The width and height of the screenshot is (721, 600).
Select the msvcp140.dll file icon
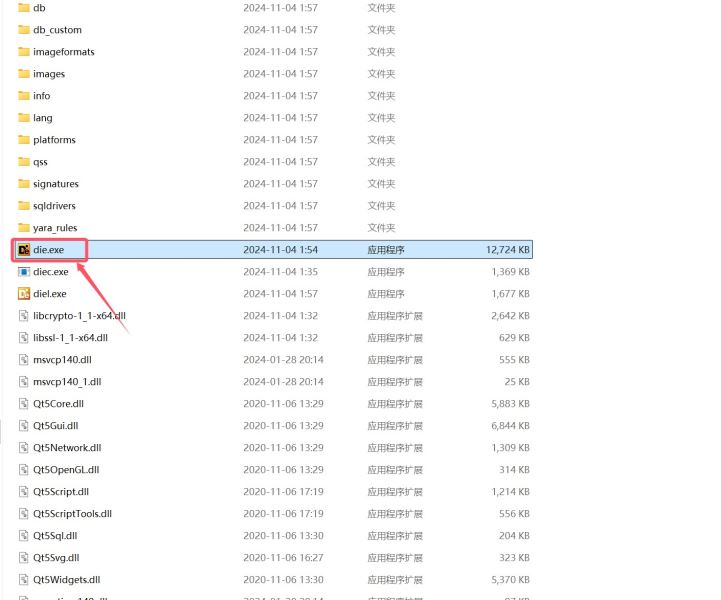tap(24, 360)
